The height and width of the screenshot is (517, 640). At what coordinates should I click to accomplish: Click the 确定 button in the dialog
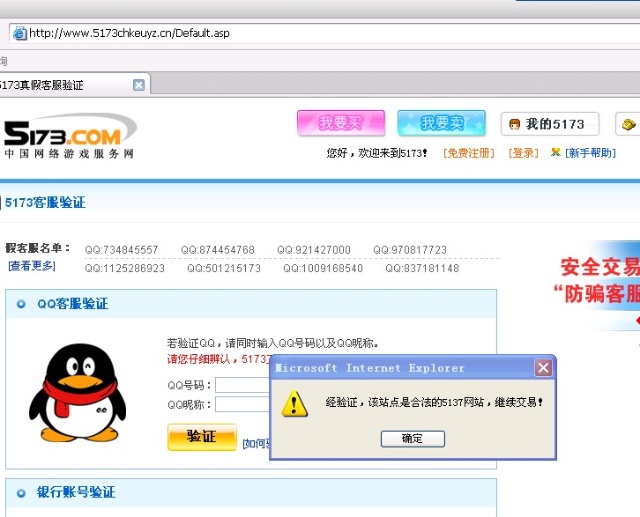coord(412,439)
